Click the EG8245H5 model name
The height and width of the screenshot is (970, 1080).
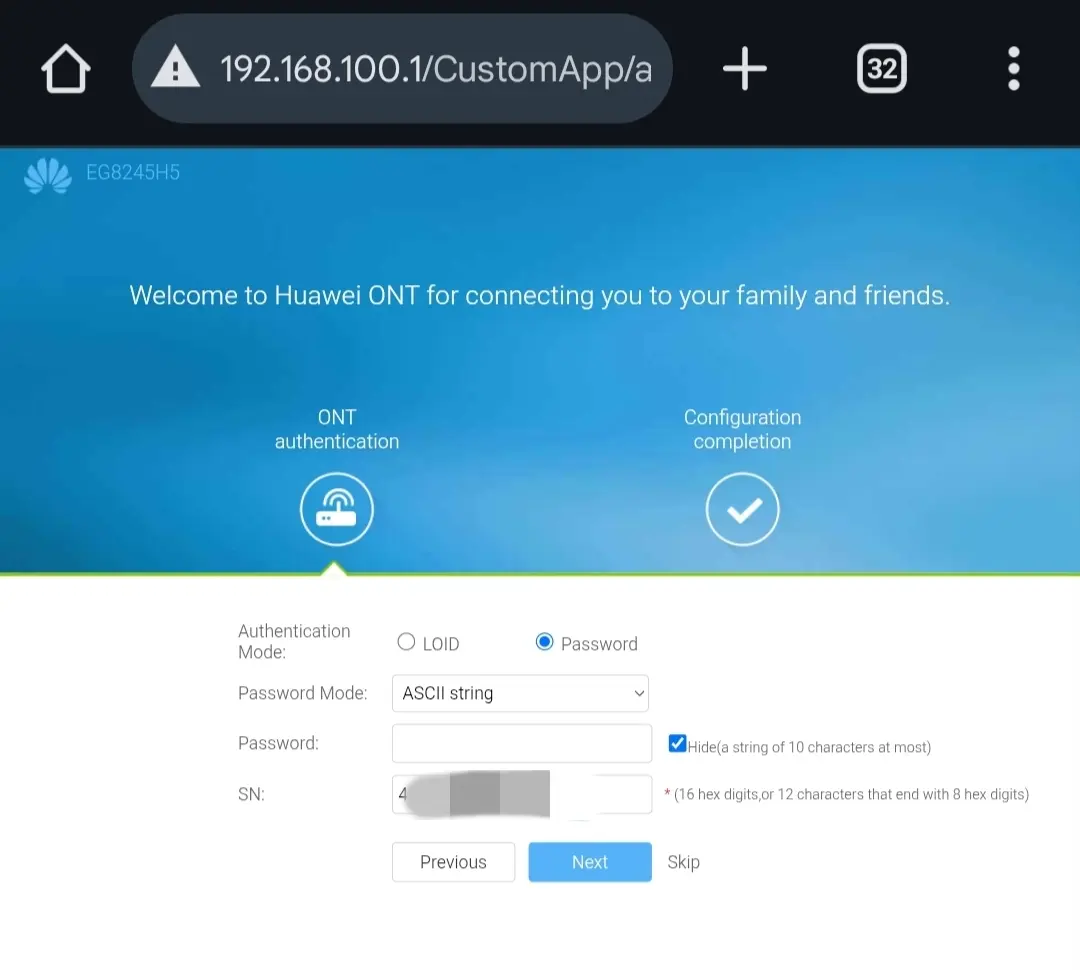[133, 172]
